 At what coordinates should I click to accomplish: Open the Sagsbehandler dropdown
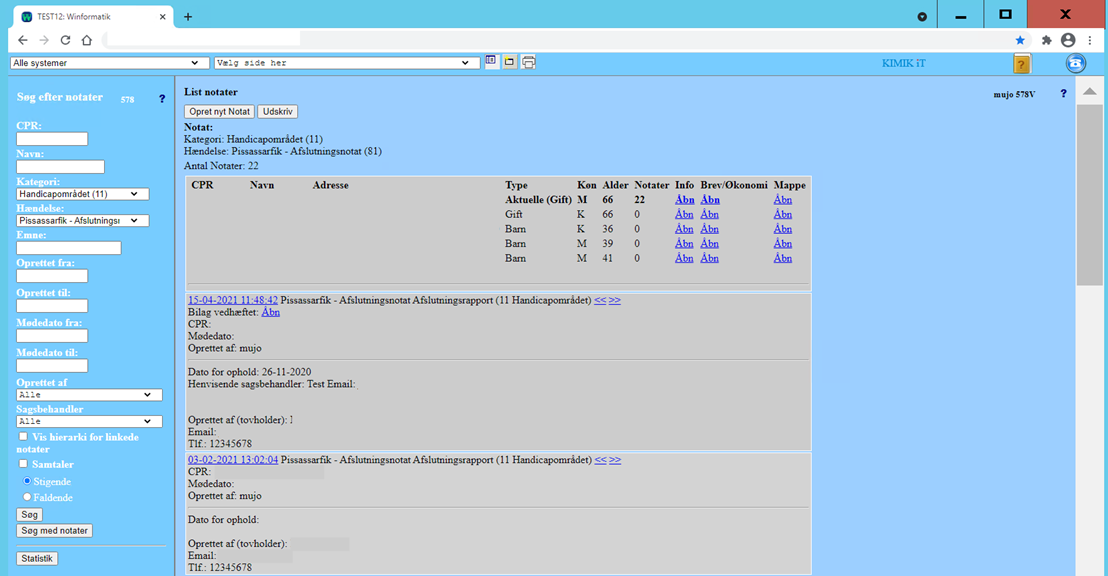coord(89,421)
